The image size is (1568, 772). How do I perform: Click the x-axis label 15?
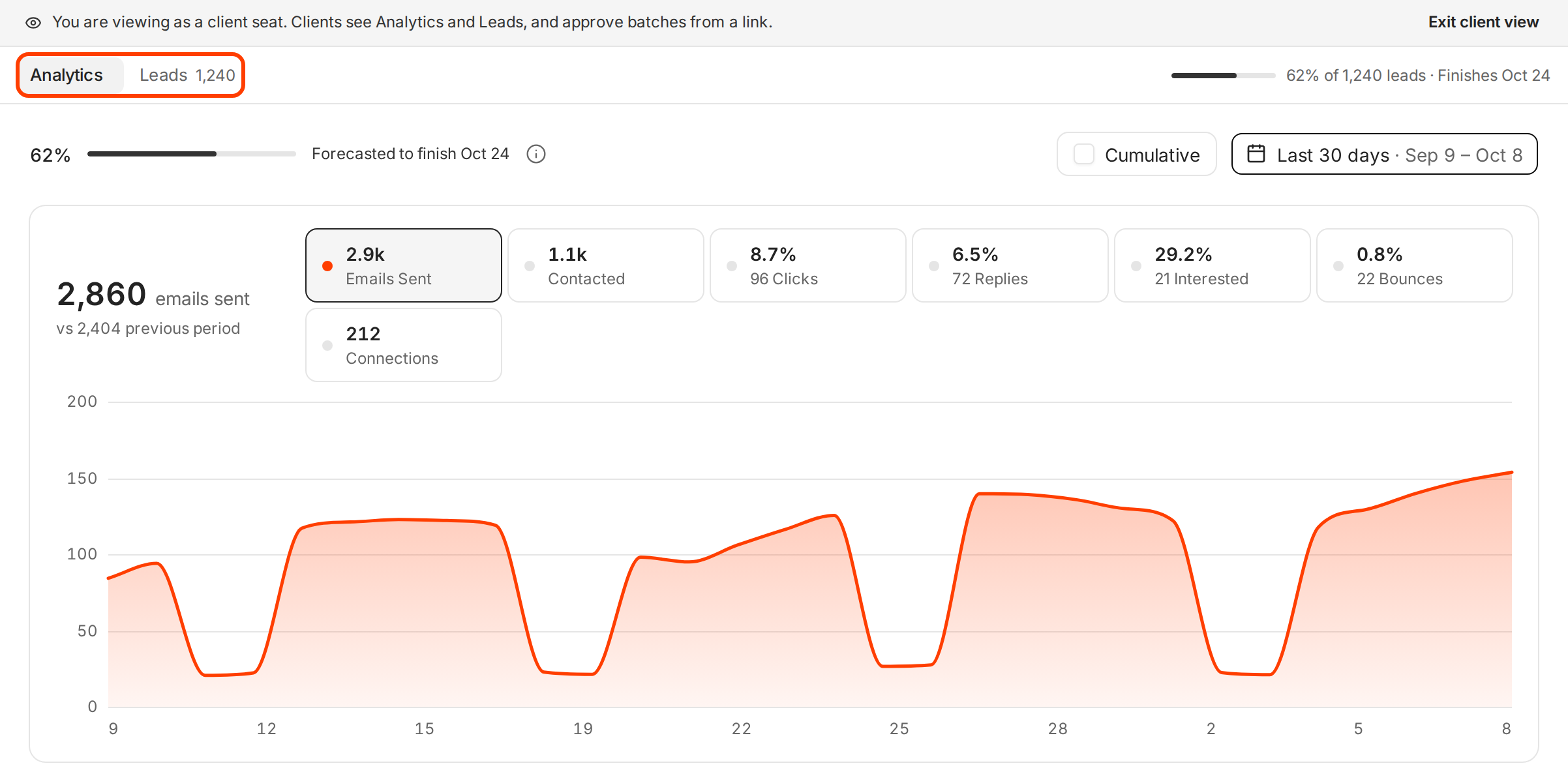[425, 729]
